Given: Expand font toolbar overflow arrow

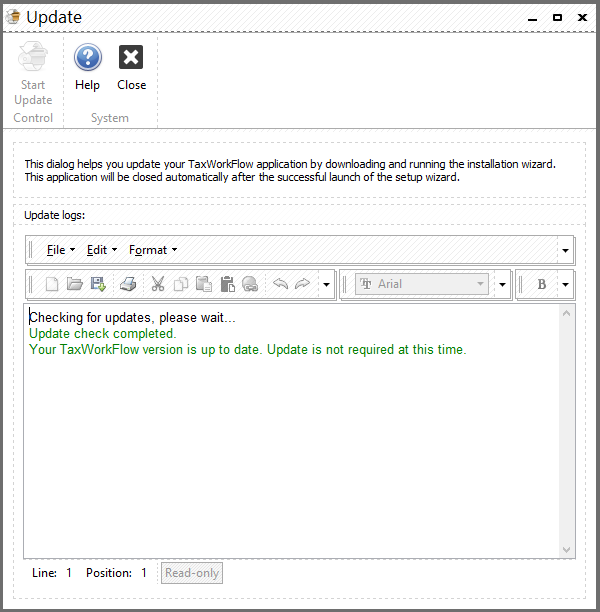Looking at the screenshot, I should pos(502,285).
